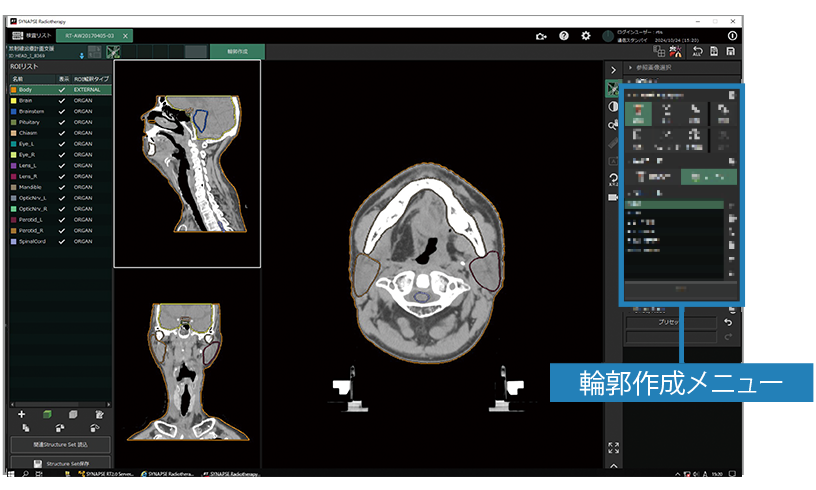Click 関連Structure Set 読込 button

(60, 445)
